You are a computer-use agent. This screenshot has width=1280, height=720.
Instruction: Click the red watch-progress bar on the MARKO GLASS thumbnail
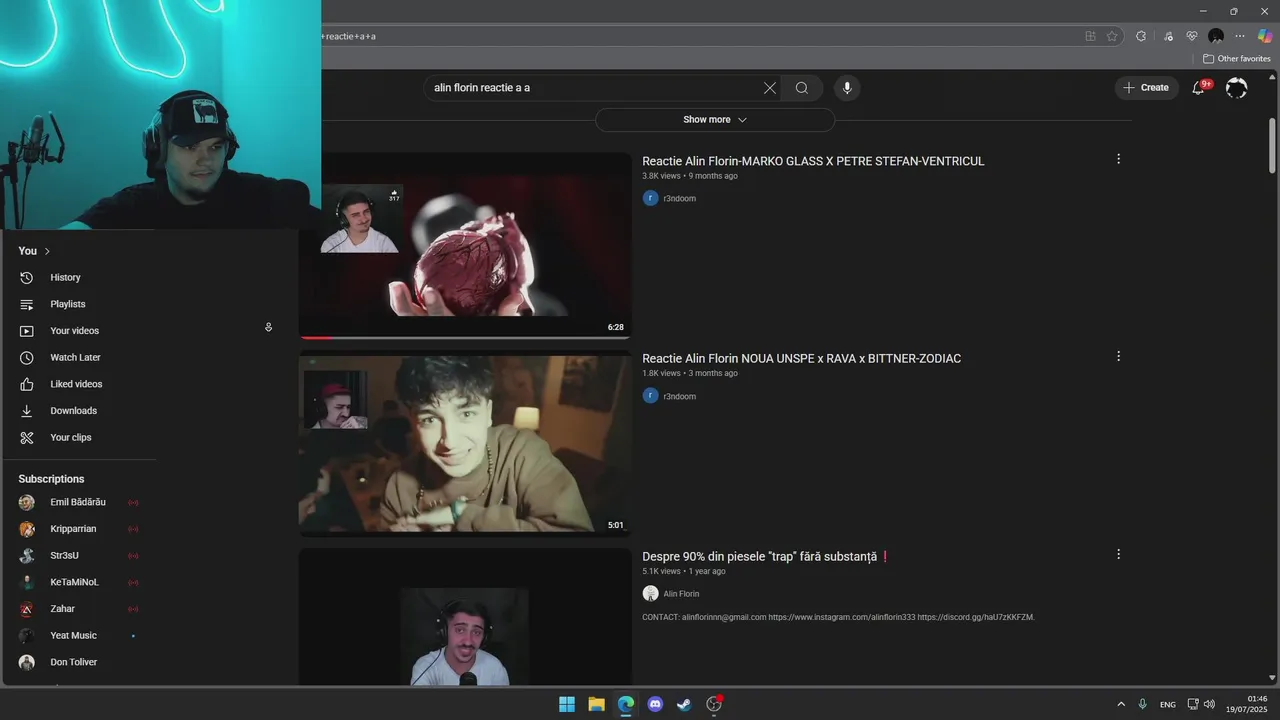[316, 338]
